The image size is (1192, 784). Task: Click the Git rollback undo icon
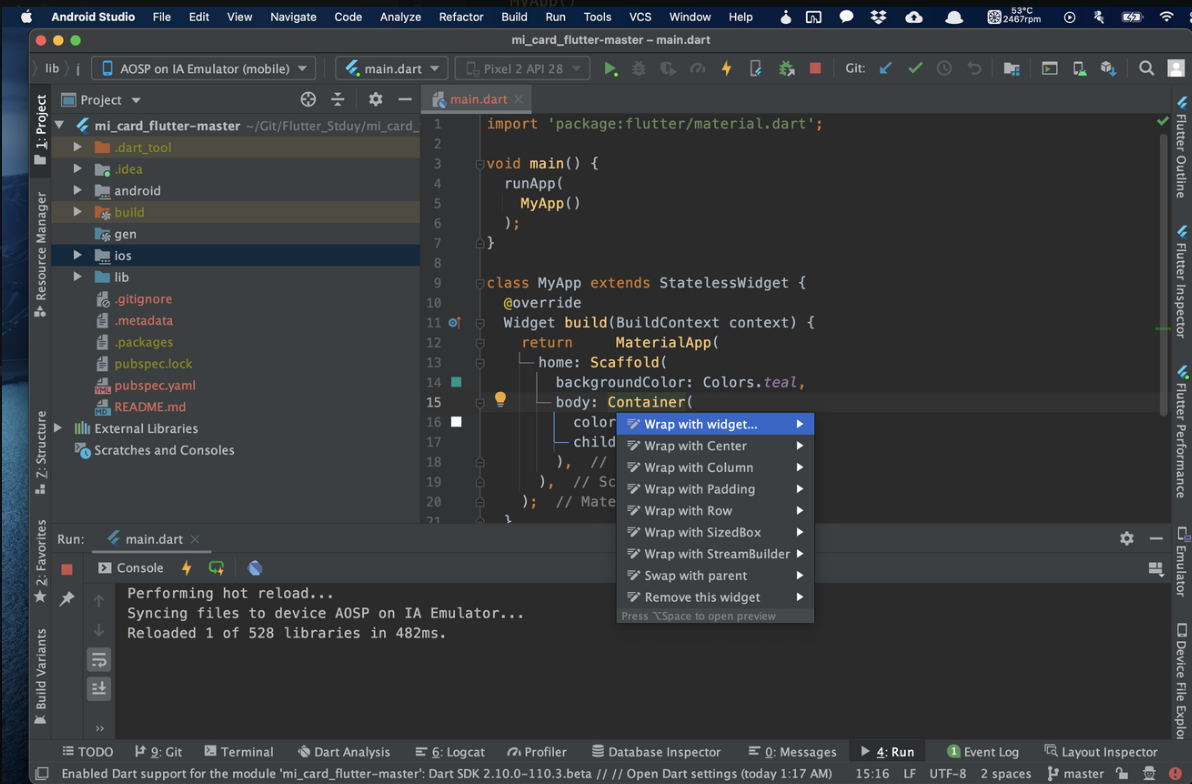[x=974, y=68]
